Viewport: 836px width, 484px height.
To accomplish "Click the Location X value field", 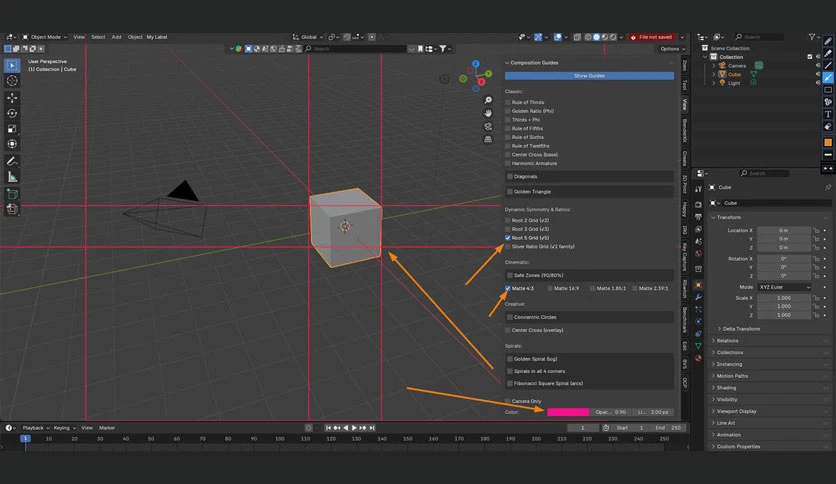I will click(x=784, y=230).
